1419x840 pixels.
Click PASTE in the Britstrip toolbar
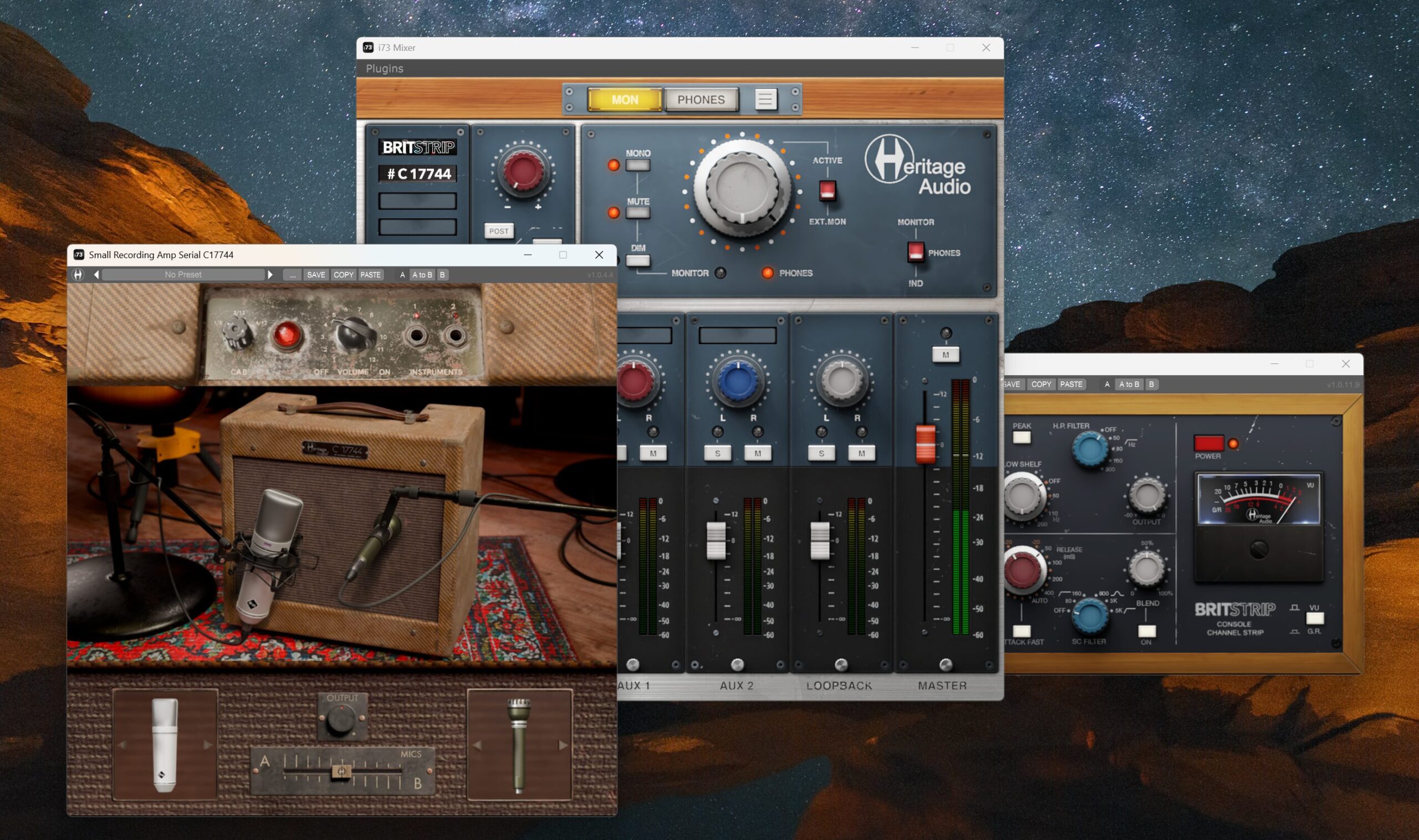(x=1071, y=385)
